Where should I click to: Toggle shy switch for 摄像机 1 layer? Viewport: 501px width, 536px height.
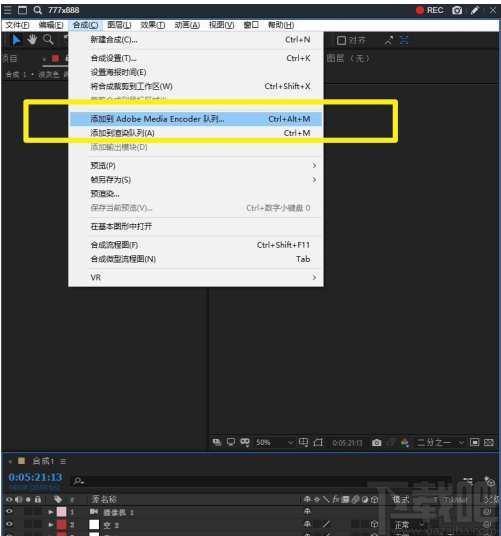pos(307,511)
